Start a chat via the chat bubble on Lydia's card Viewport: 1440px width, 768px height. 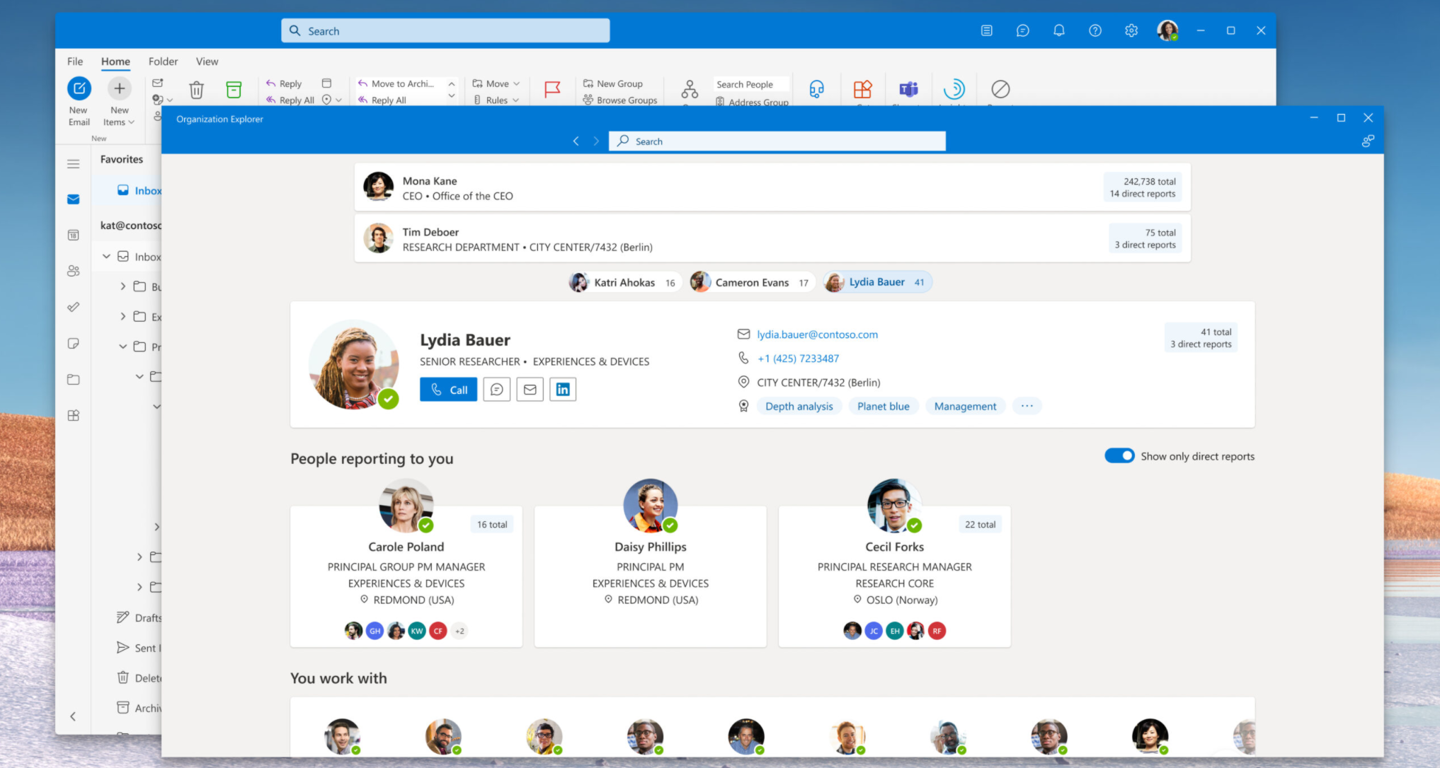point(497,389)
